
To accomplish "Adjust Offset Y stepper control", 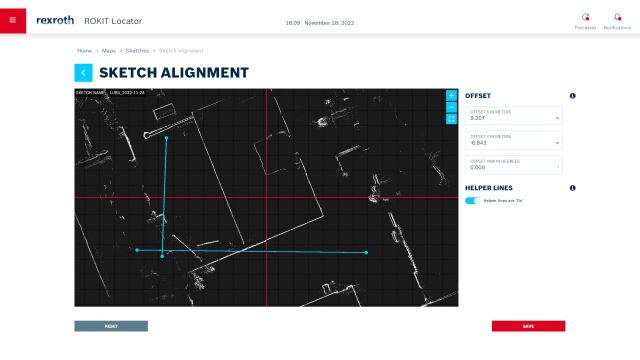I will (x=557, y=143).
